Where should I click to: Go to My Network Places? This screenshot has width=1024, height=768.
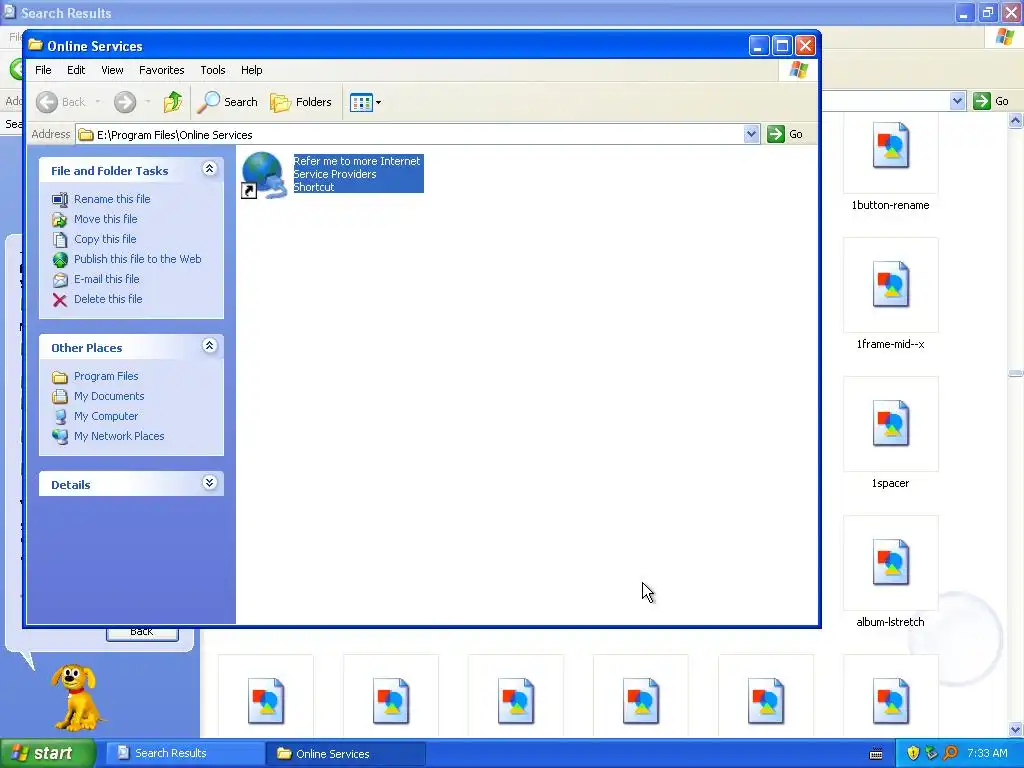tap(119, 436)
